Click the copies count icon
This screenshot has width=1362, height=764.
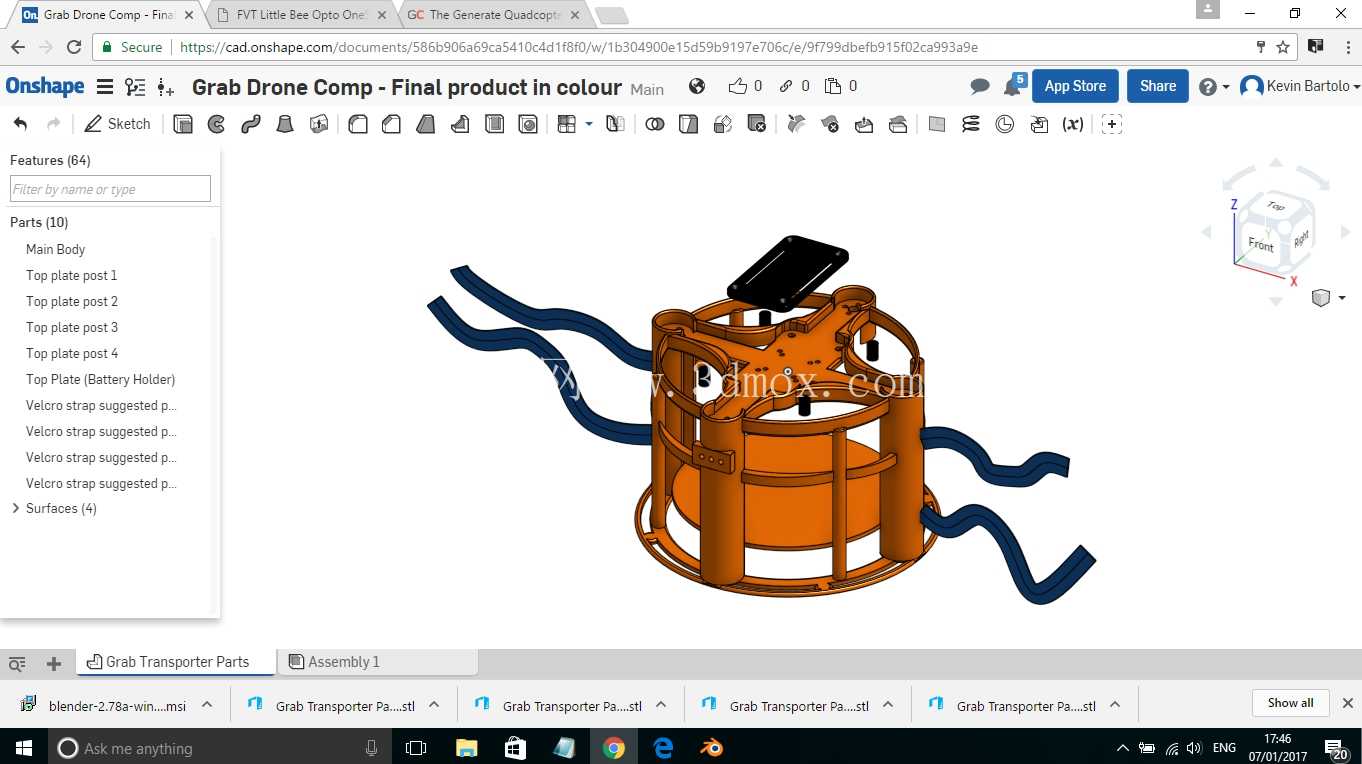click(833, 86)
